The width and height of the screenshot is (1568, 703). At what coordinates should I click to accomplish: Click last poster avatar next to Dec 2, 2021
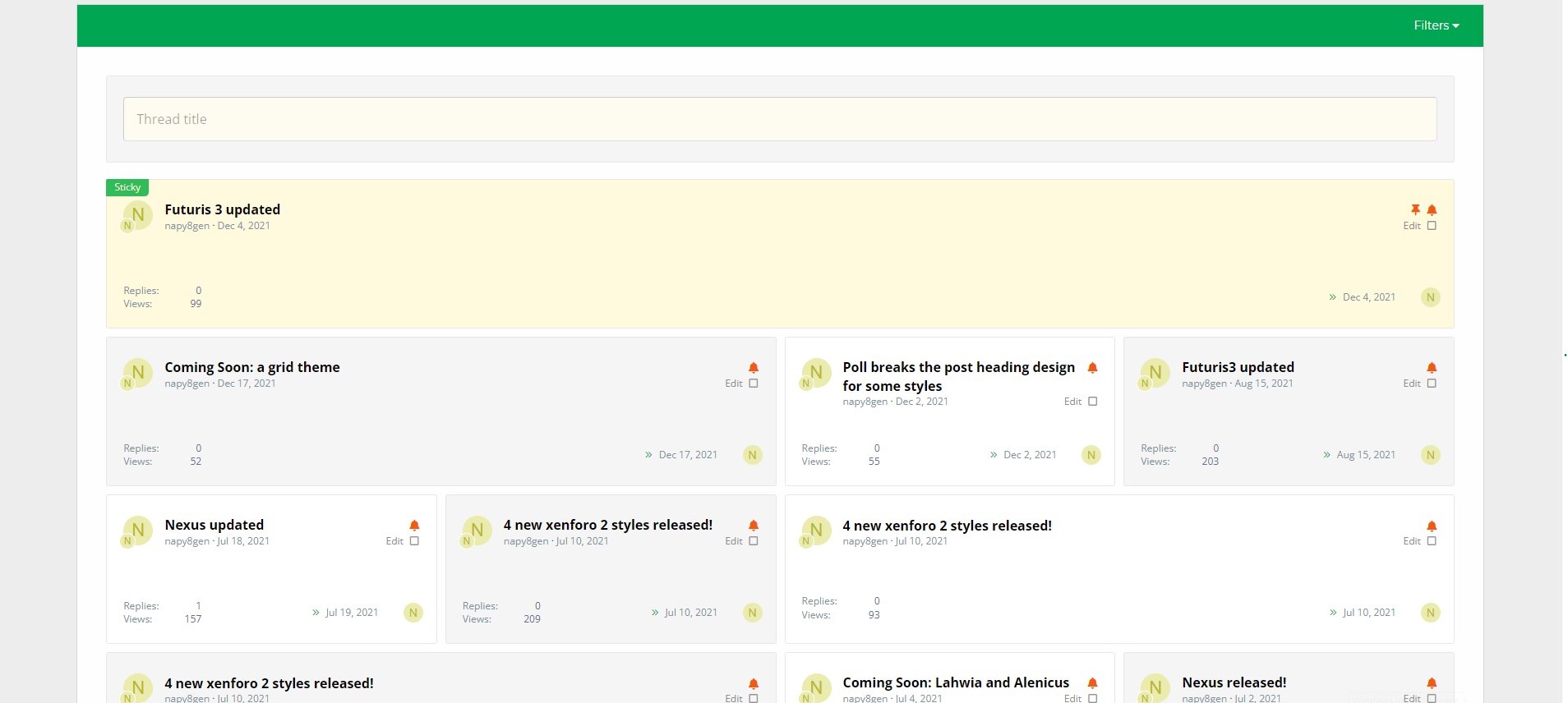1091,455
